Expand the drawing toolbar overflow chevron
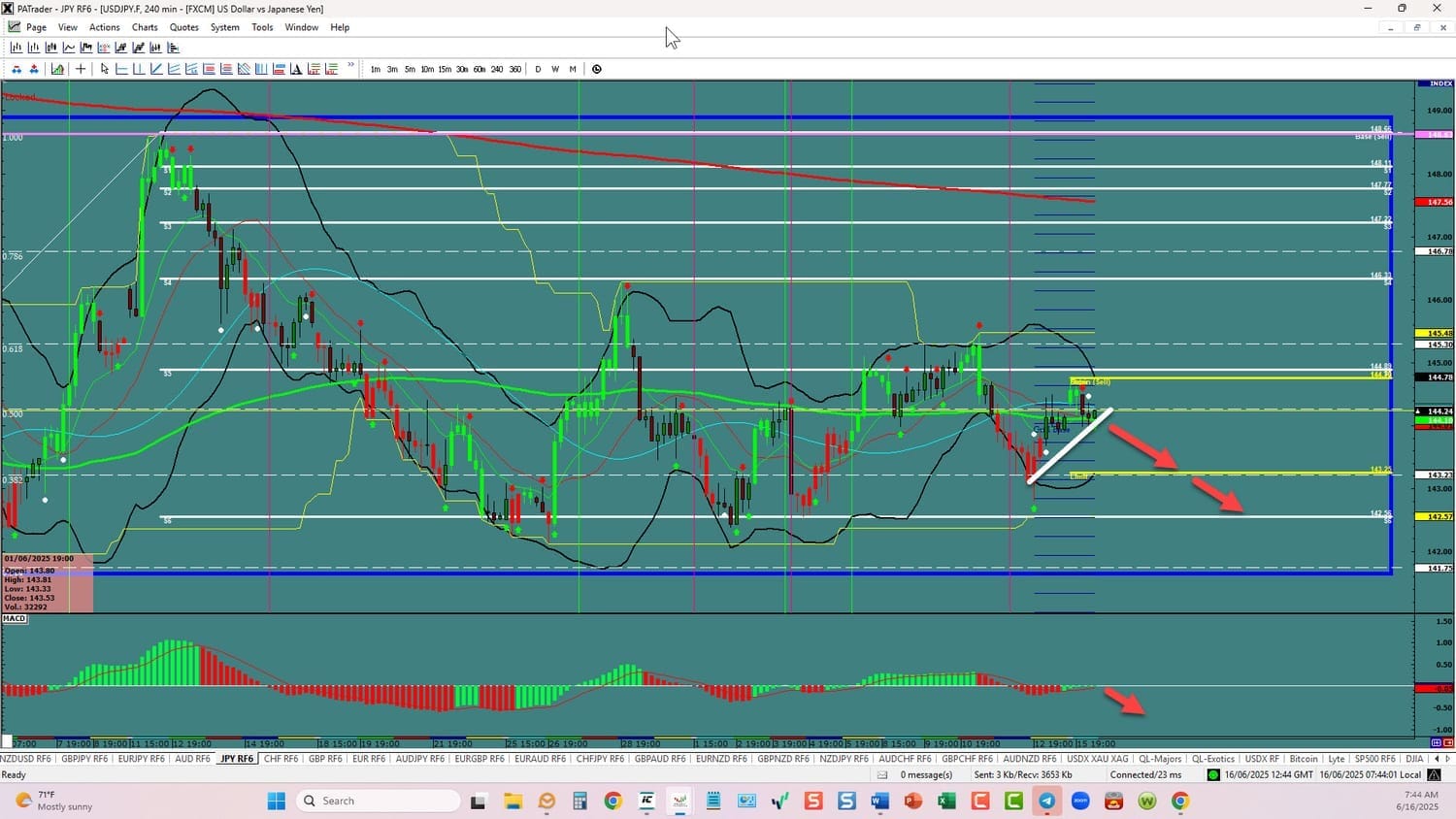1456x819 pixels. point(350,67)
